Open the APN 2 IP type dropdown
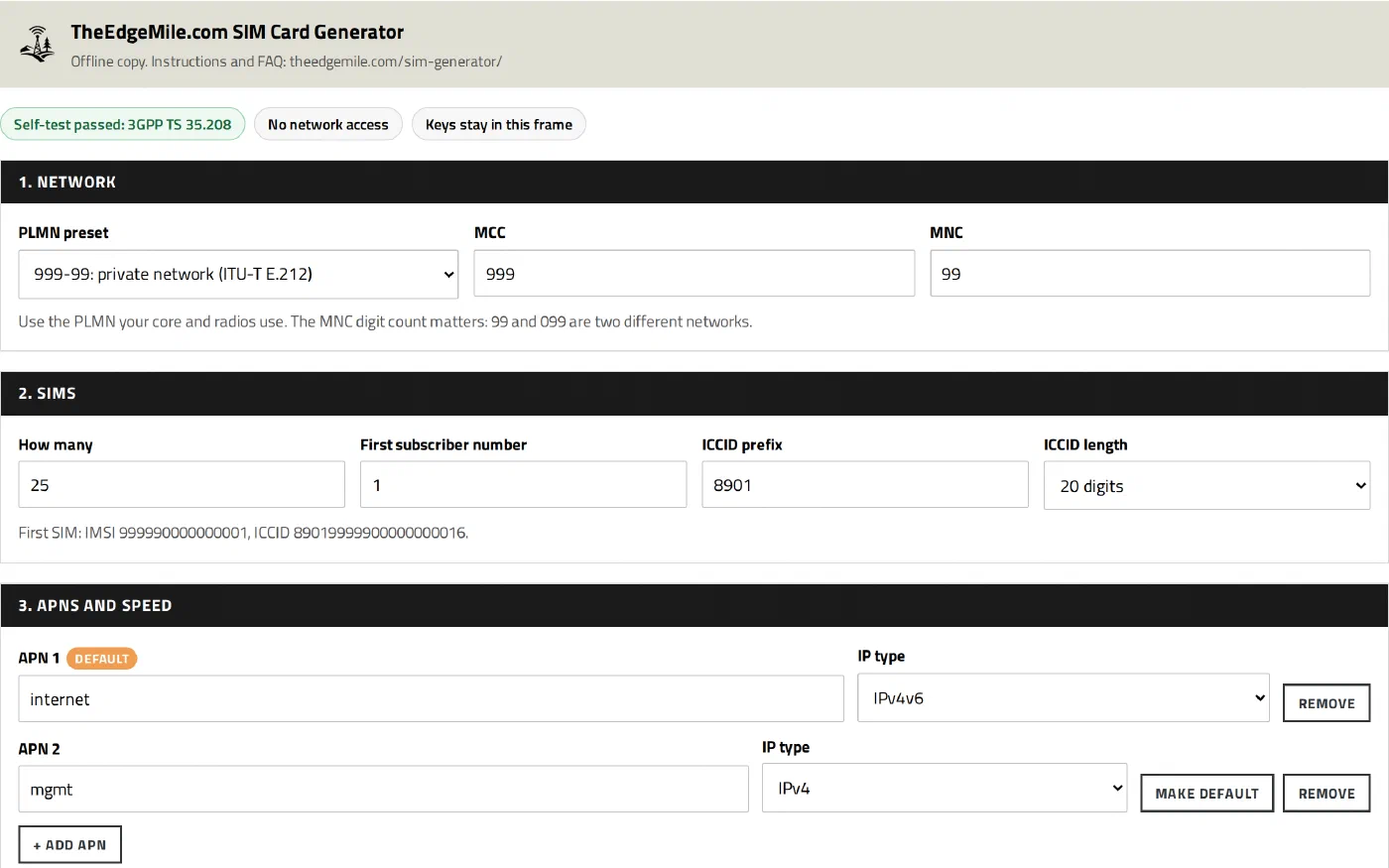 click(x=945, y=788)
